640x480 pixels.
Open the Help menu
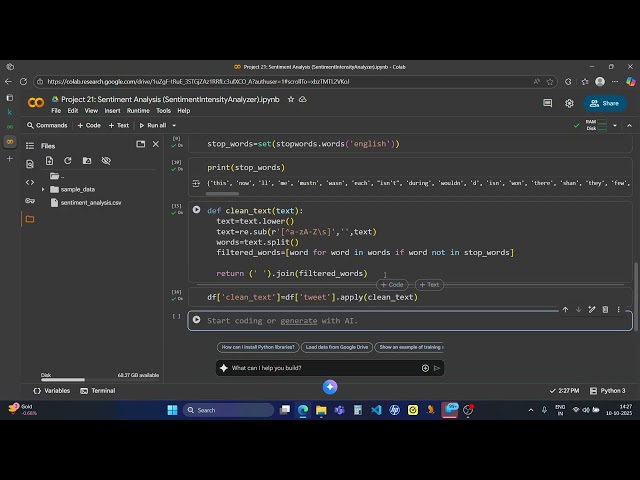pyautogui.click(x=184, y=111)
